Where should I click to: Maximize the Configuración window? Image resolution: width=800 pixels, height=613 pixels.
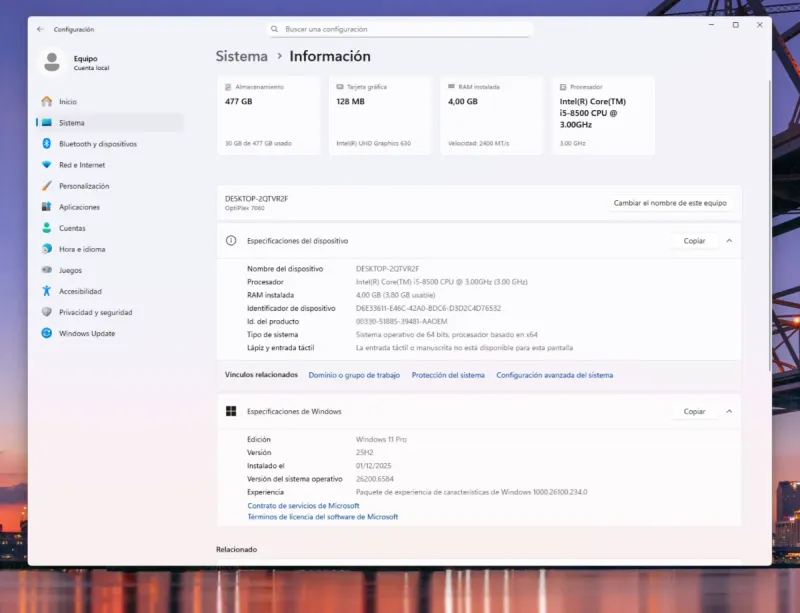click(x=735, y=24)
